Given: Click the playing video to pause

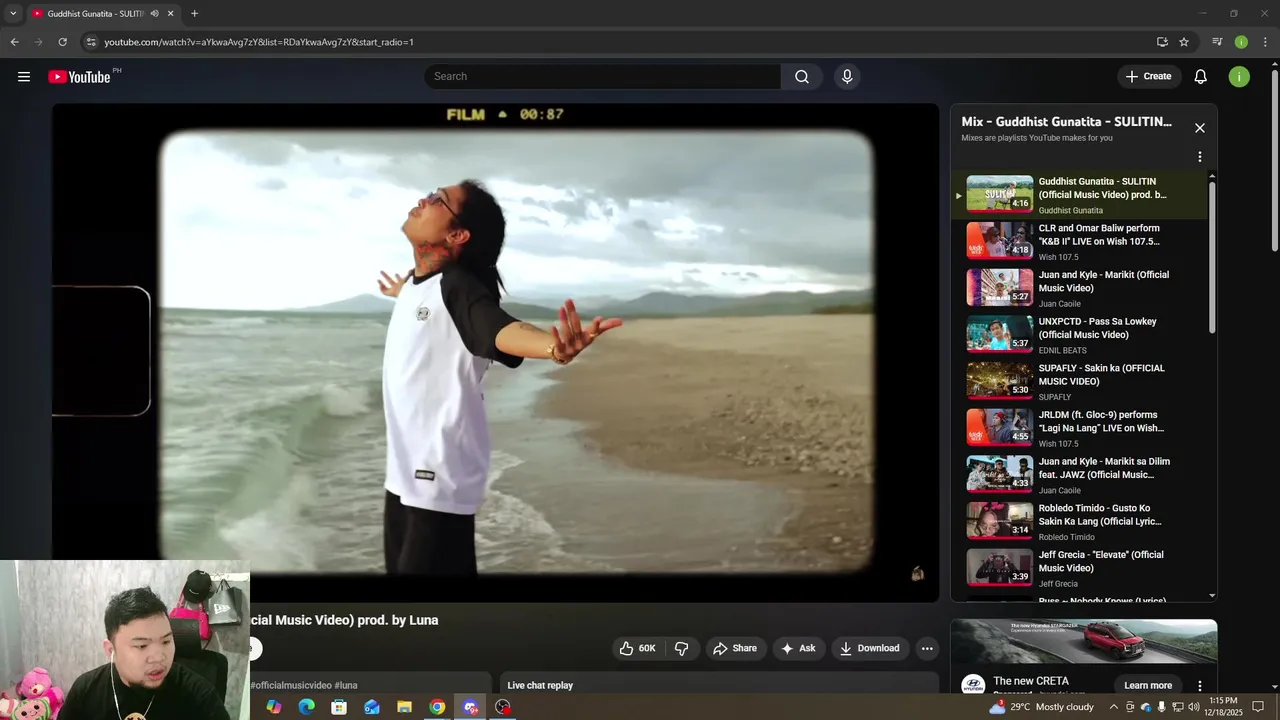Looking at the screenshot, I should coord(495,352).
